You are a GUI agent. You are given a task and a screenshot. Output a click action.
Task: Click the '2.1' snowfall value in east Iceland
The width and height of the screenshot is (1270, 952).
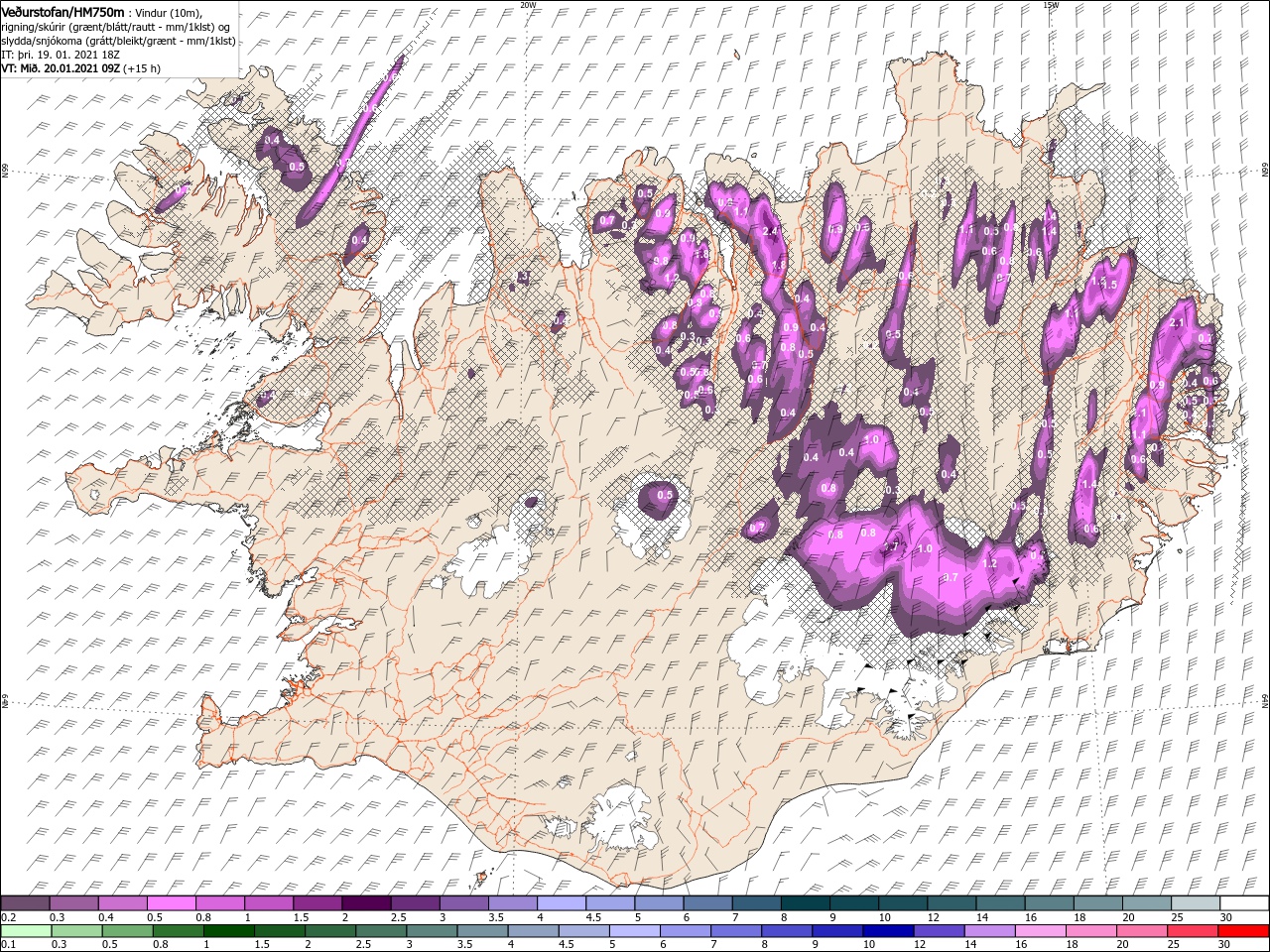(x=1178, y=323)
